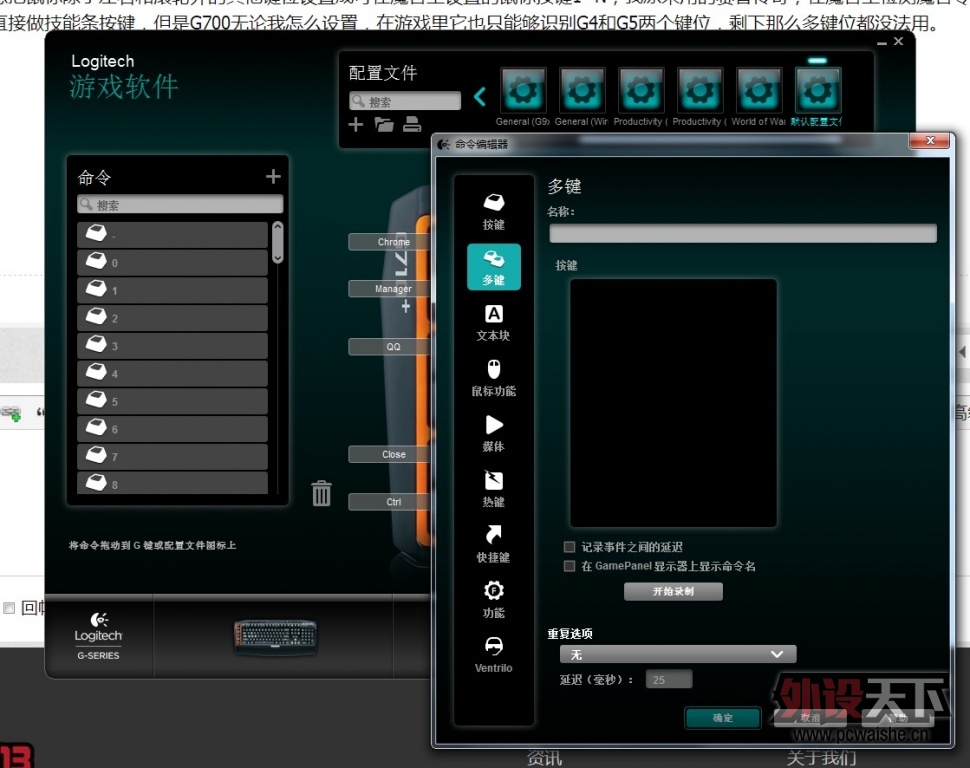Choose the 鼠标功能 mouse function option
Image resolution: width=970 pixels, height=768 pixels.
pyautogui.click(x=493, y=378)
